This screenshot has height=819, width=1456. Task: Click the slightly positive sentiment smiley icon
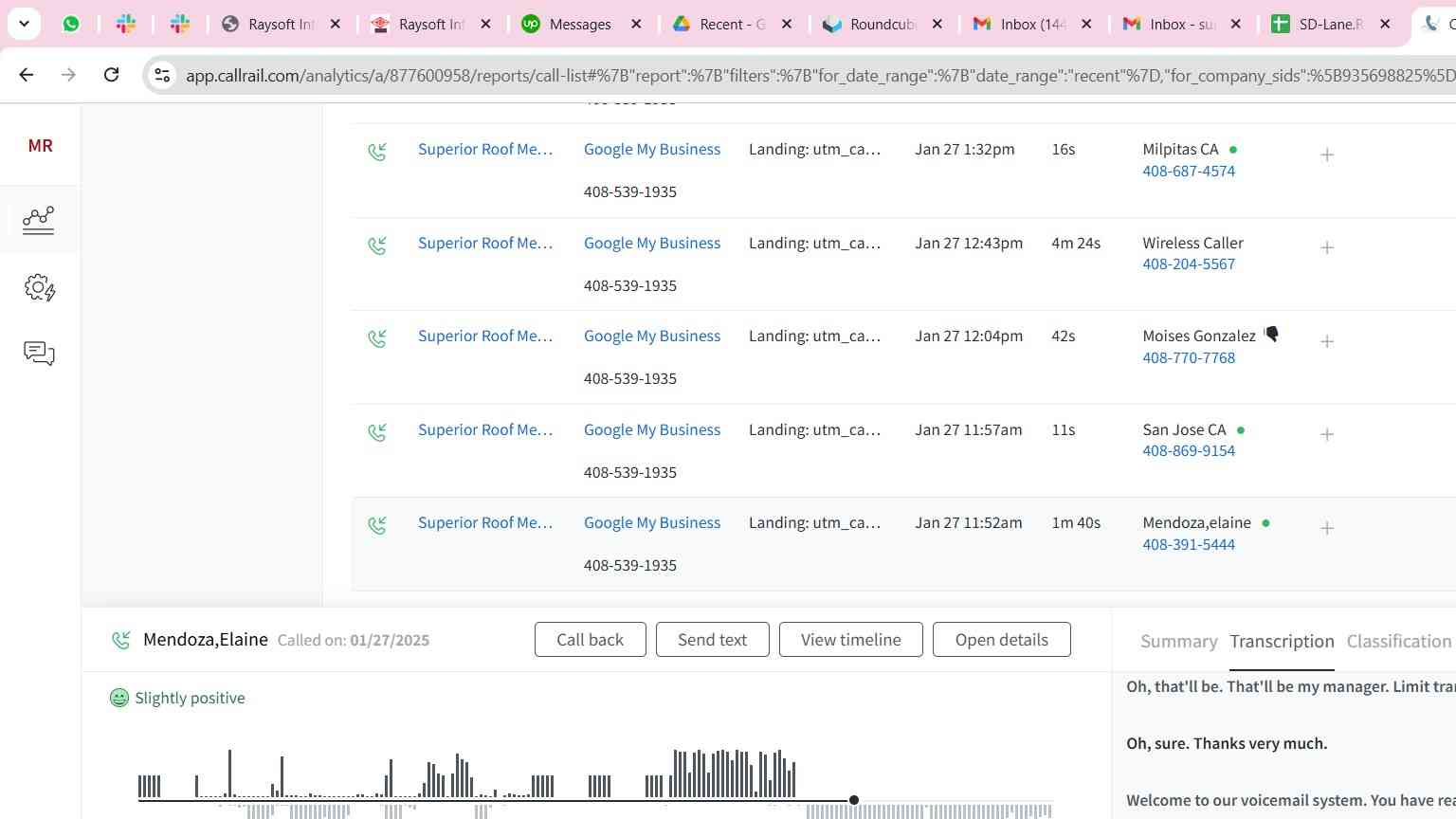[x=119, y=698]
